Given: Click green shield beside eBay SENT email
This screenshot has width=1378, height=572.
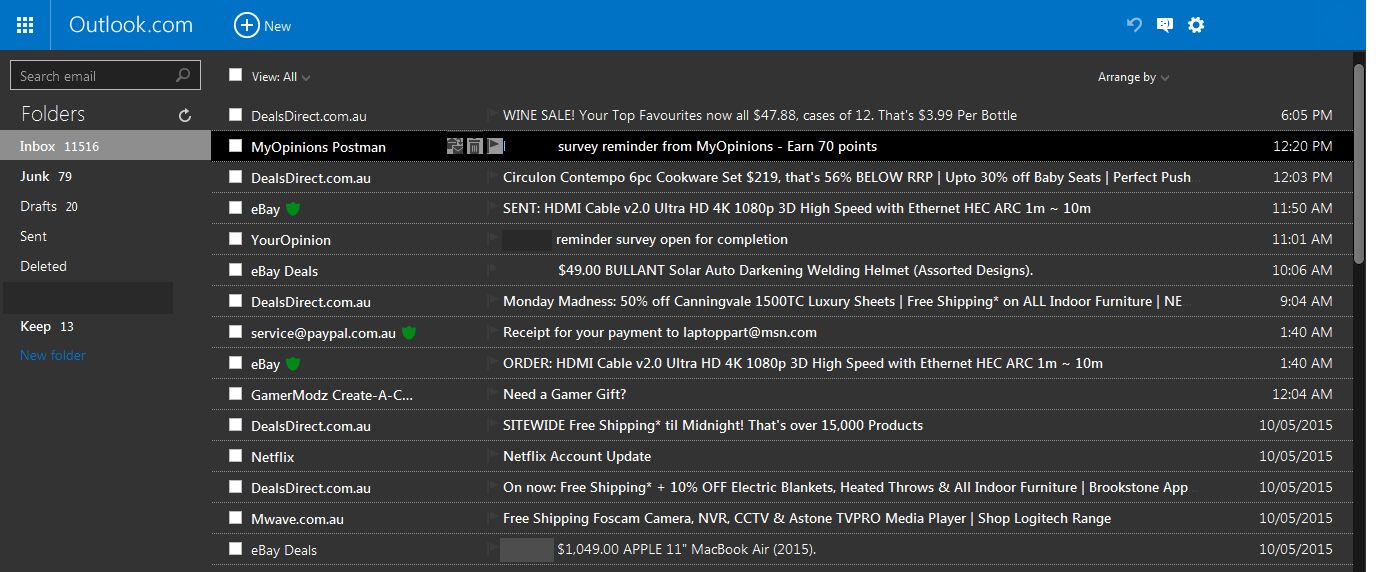Looking at the screenshot, I should coord(293,209).
